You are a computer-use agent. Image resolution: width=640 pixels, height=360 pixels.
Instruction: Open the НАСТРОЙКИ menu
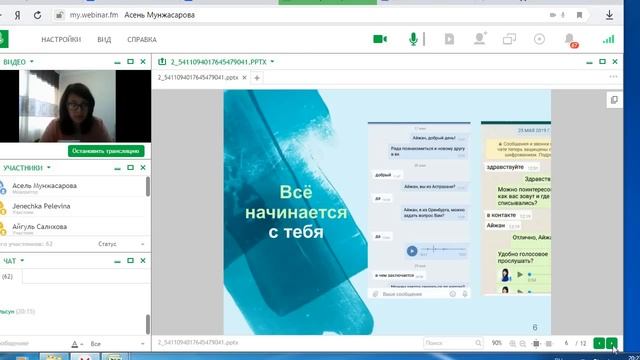click(61, 40)
